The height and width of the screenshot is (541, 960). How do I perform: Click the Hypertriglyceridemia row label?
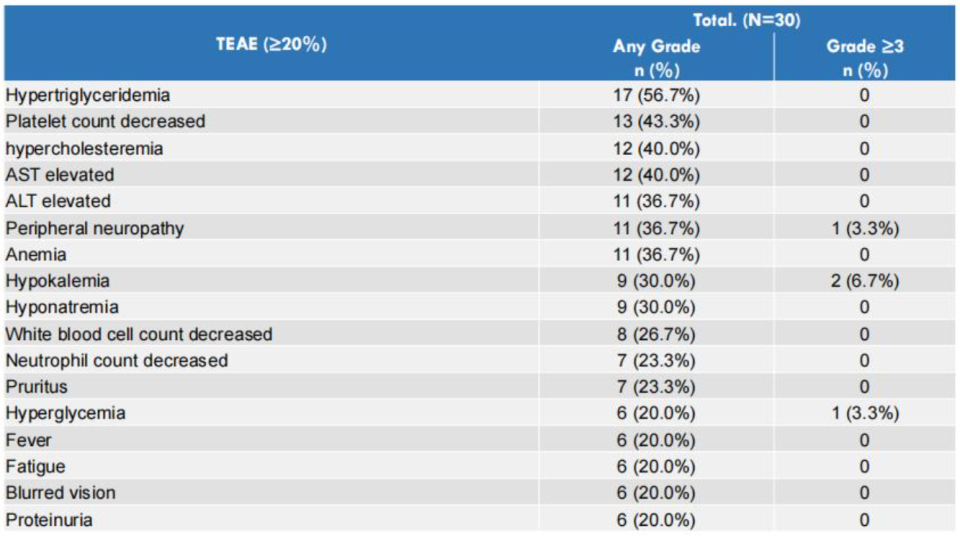[x=88, y=95]
